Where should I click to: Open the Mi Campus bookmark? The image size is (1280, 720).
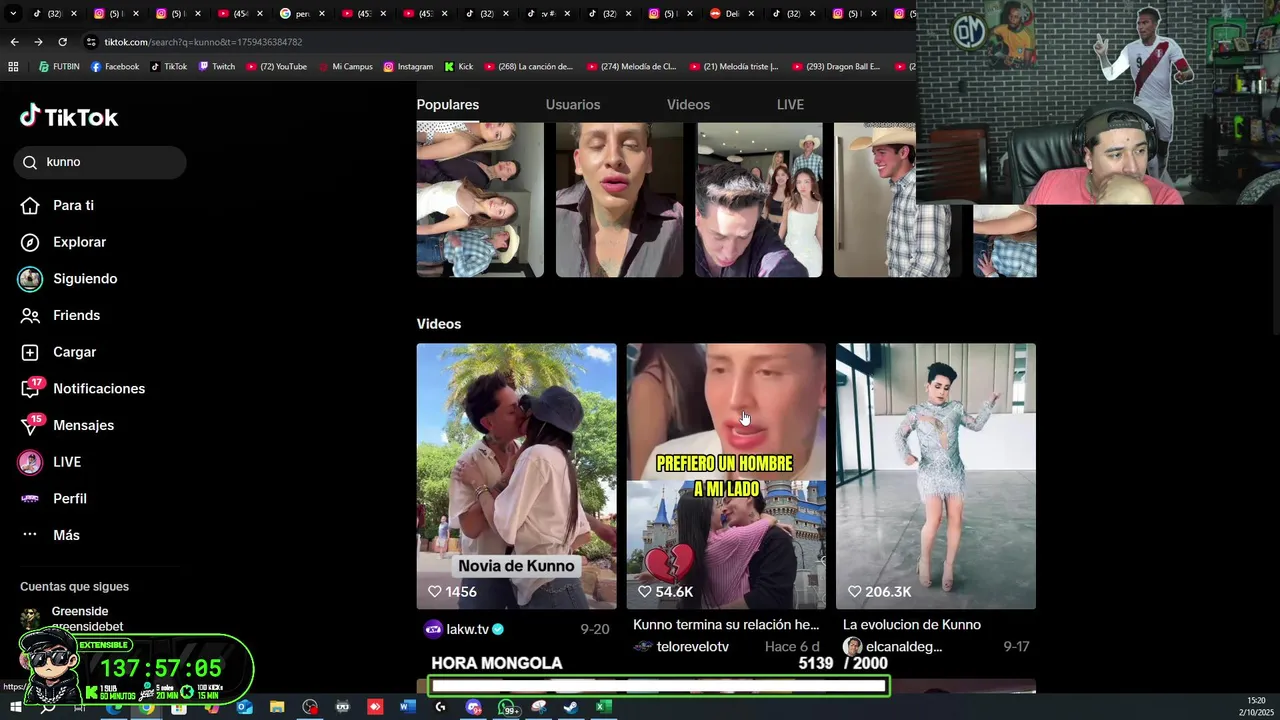tap(346, 67)
